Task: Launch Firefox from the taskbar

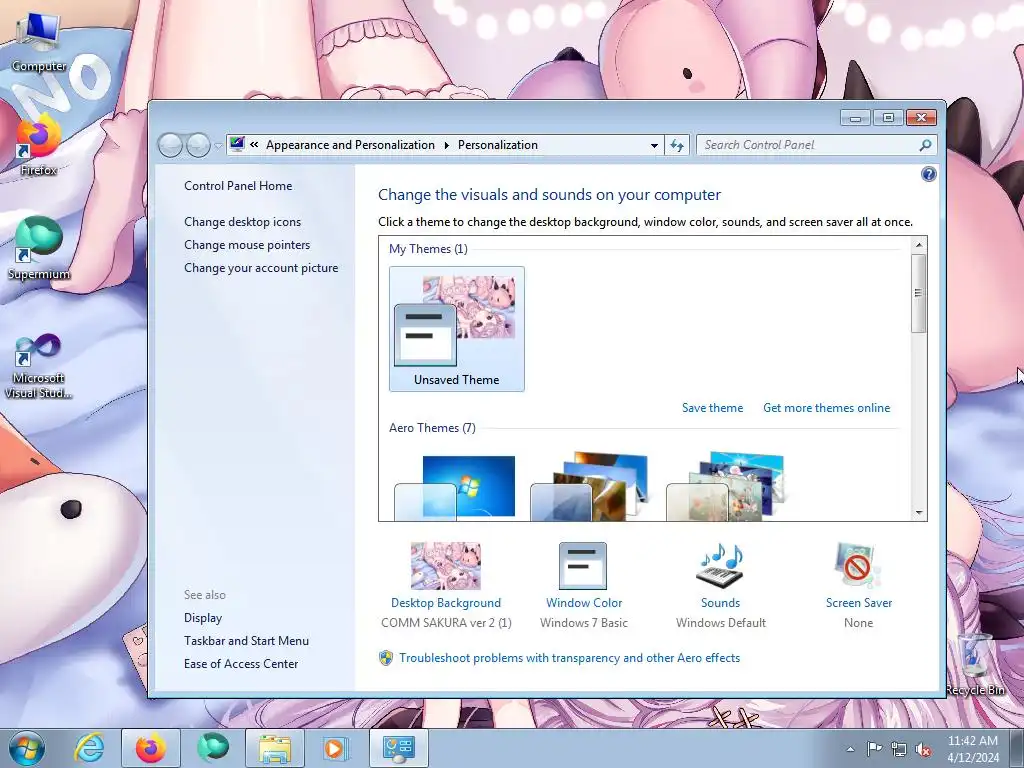Action: [150, 748]
